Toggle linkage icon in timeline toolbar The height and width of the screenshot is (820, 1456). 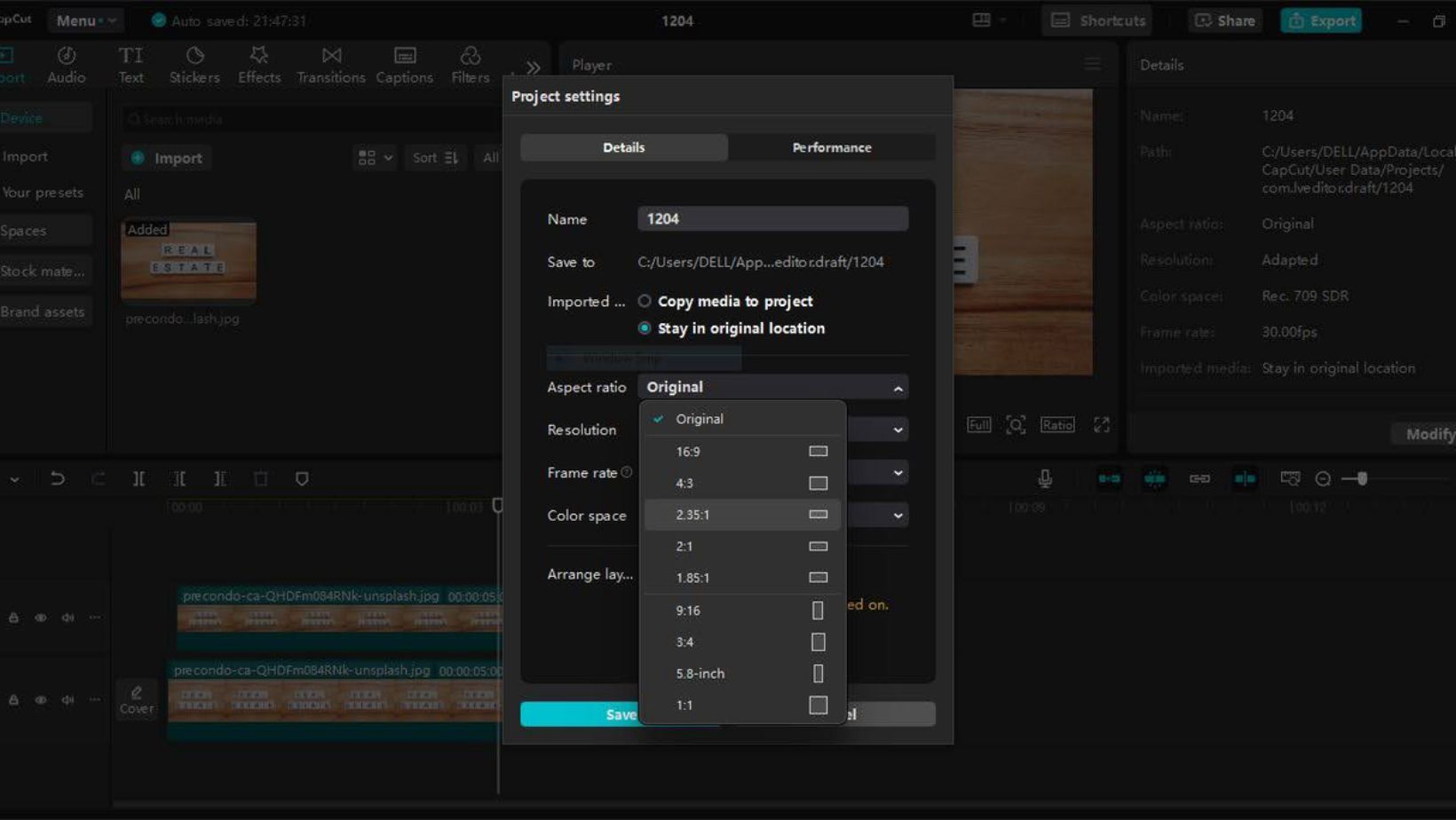point(1199,478)
